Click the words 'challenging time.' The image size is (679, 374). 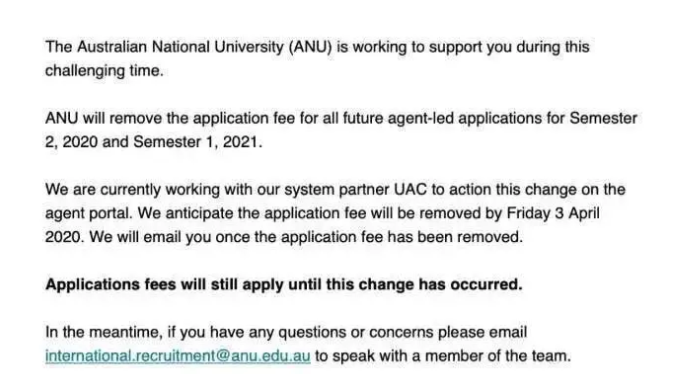click(x=104, y=71)
